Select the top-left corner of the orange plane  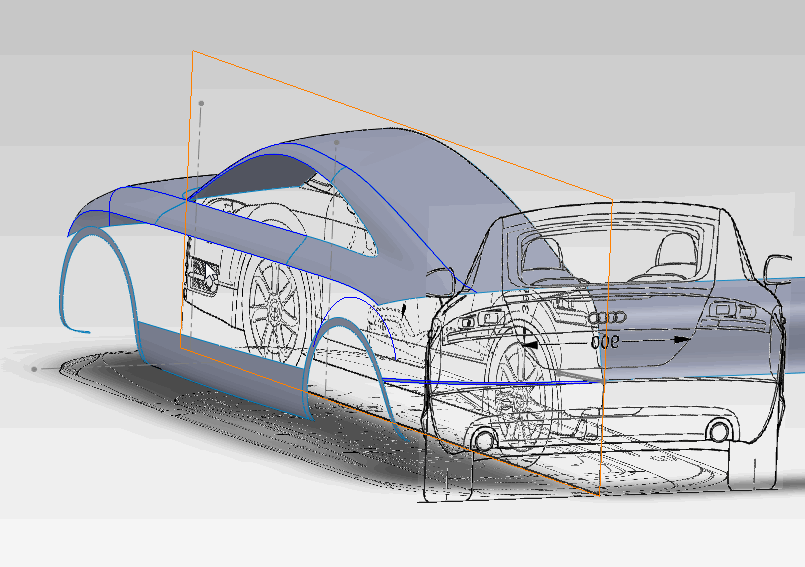192,51
